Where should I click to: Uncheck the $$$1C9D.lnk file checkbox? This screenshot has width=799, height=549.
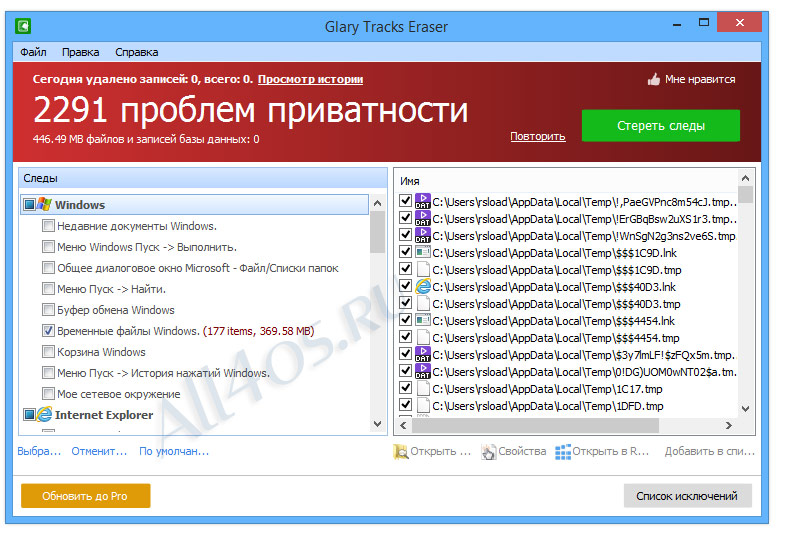406,252
